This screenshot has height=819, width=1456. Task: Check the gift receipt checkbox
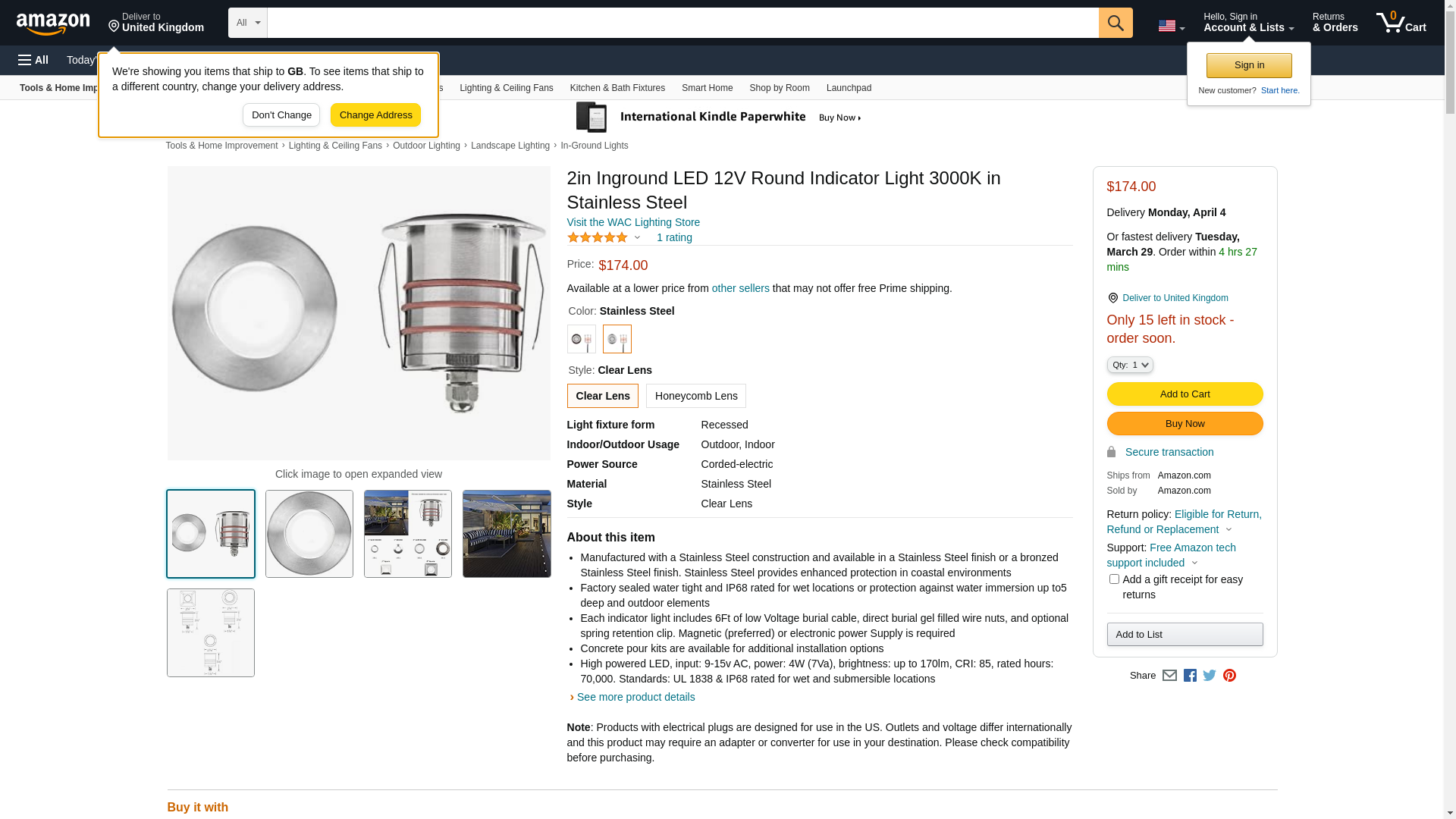(1114, 579)
